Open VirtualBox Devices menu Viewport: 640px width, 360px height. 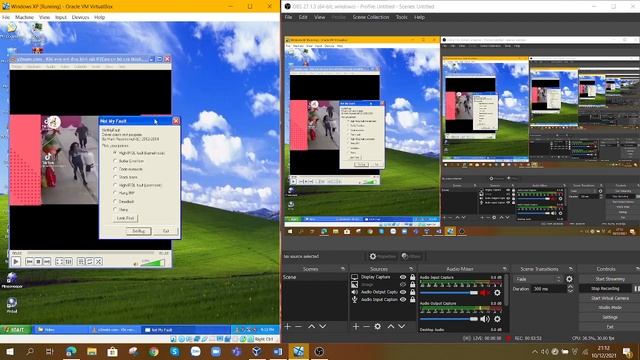[x=80, y=17]
